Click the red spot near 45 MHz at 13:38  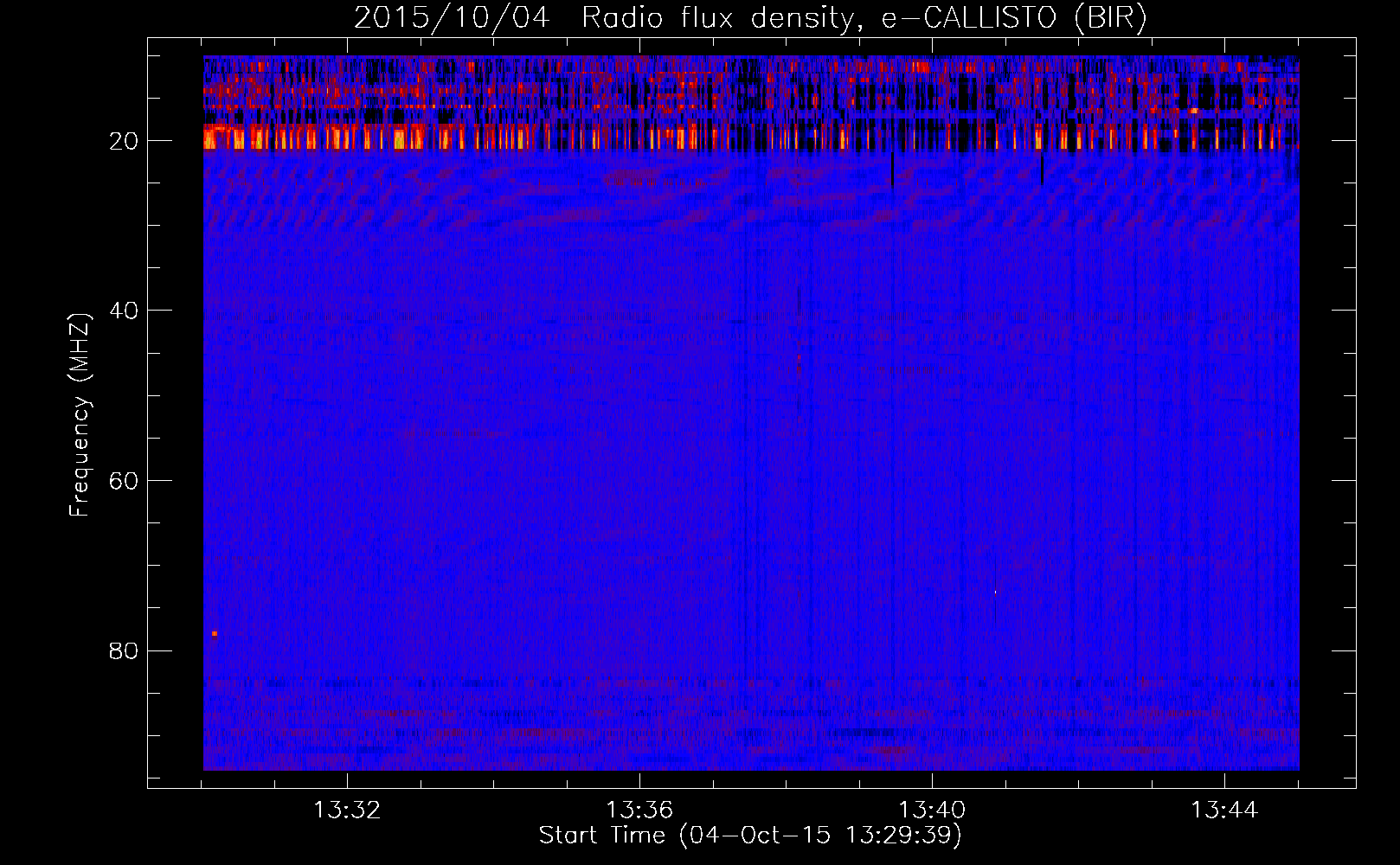pos(799,356)
